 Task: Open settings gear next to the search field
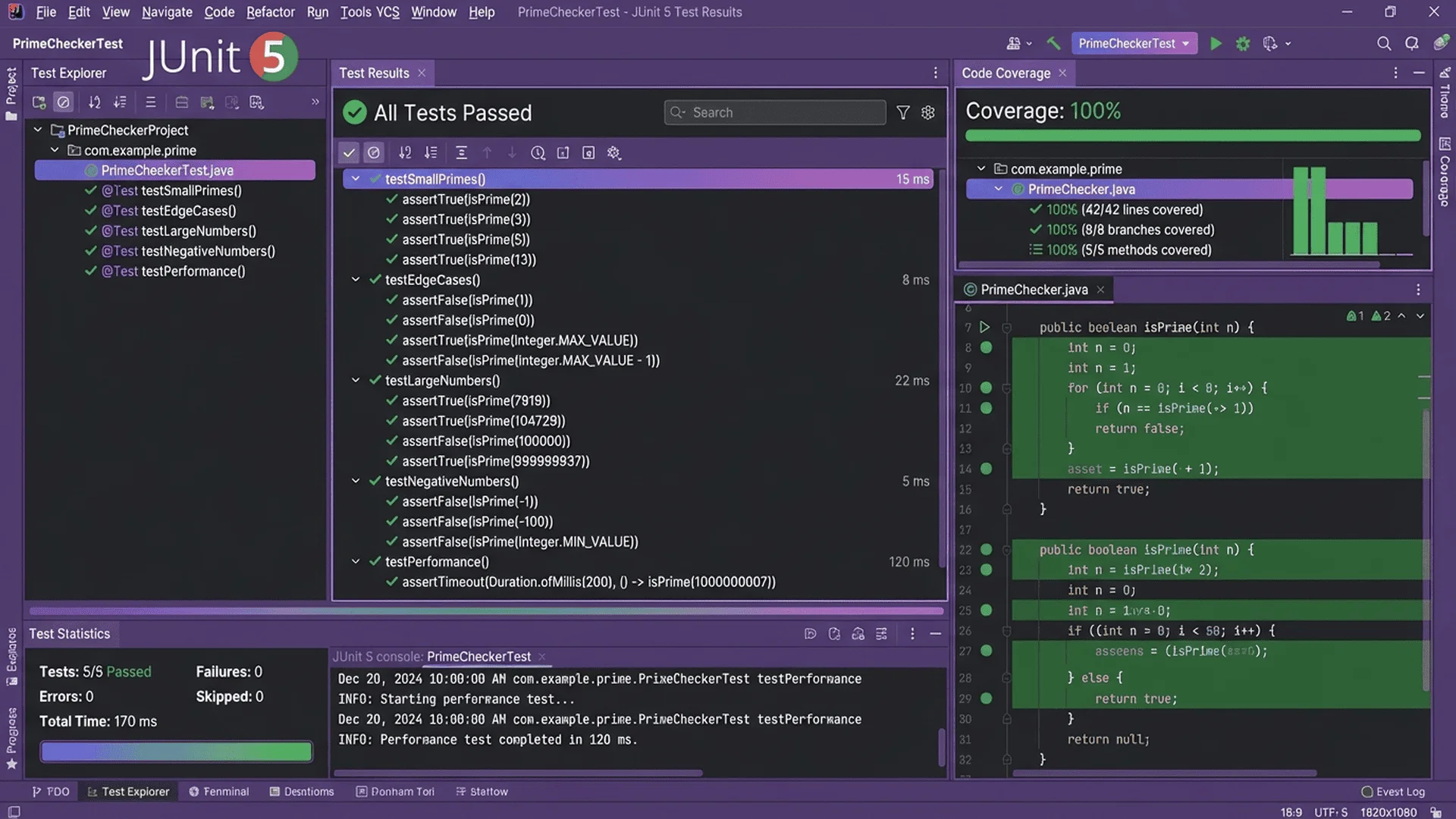[x=927, y=113]
